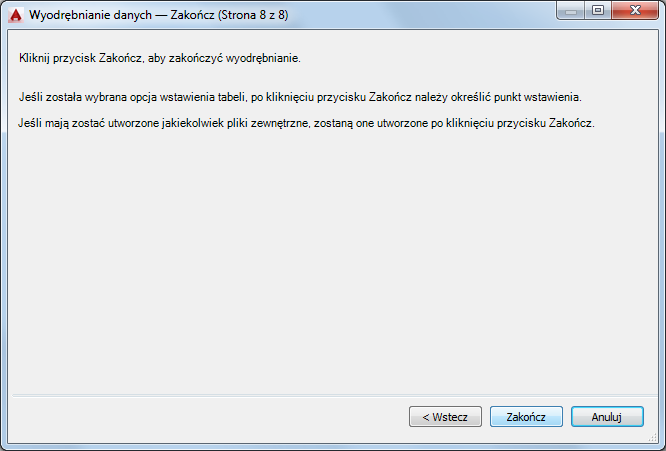This screenshot has height=451, width=666.
Task: Click the "Kliknij przycisk Zakończ" instruction line
Action: coord(160,59)
